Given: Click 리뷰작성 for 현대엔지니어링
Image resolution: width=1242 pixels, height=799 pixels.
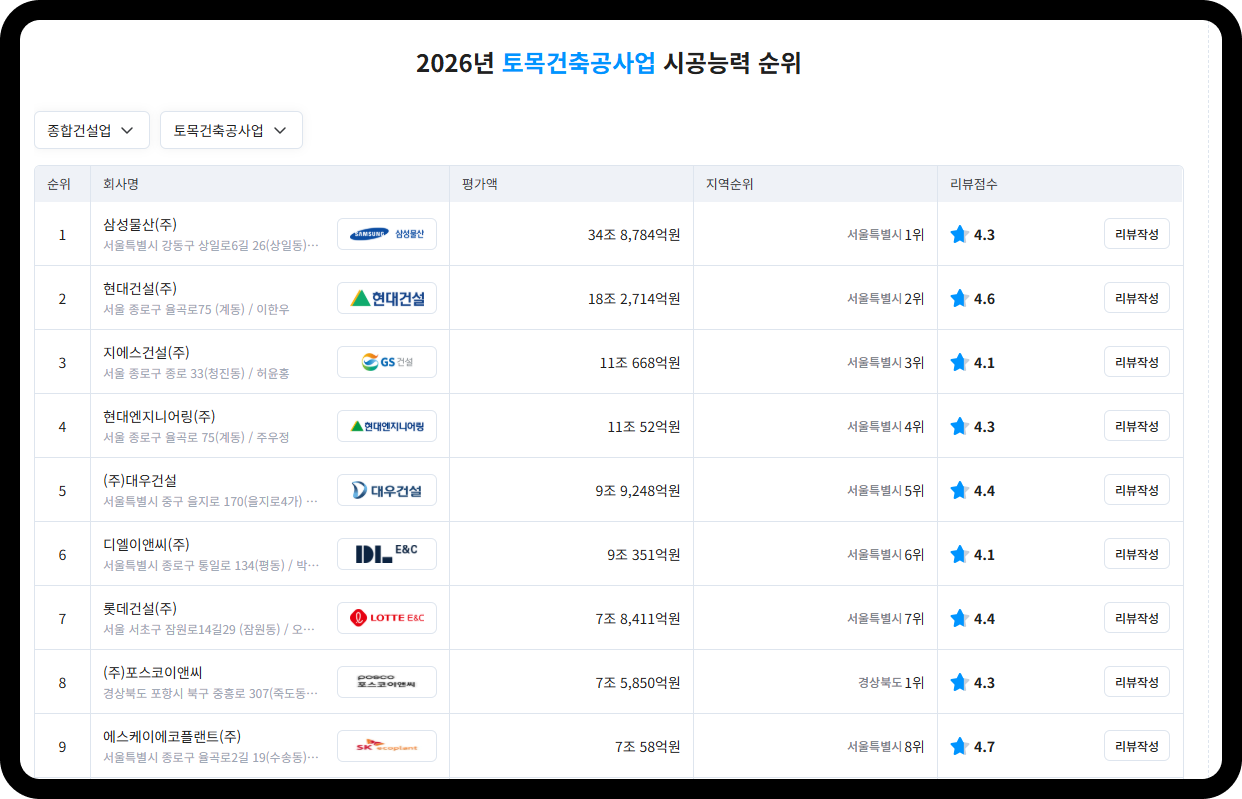Looking at the screenshot, I should (x=1137, y=426).
